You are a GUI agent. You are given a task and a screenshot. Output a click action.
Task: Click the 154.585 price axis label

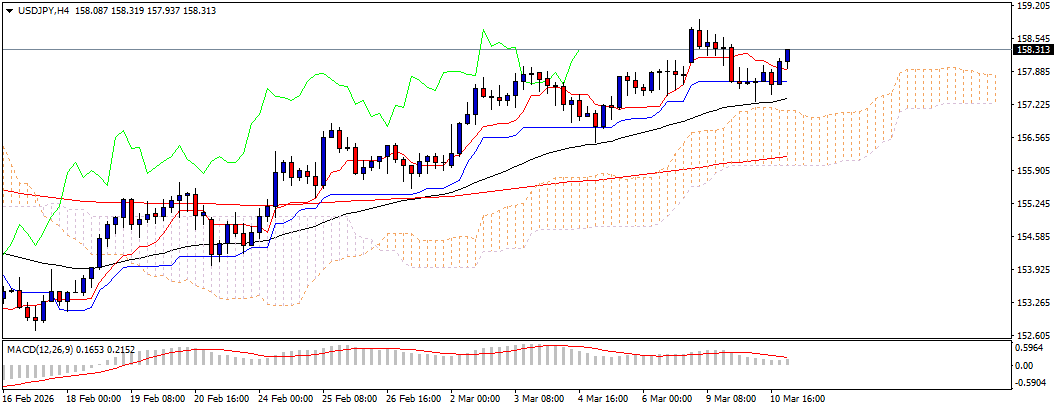coord(1034,237)
